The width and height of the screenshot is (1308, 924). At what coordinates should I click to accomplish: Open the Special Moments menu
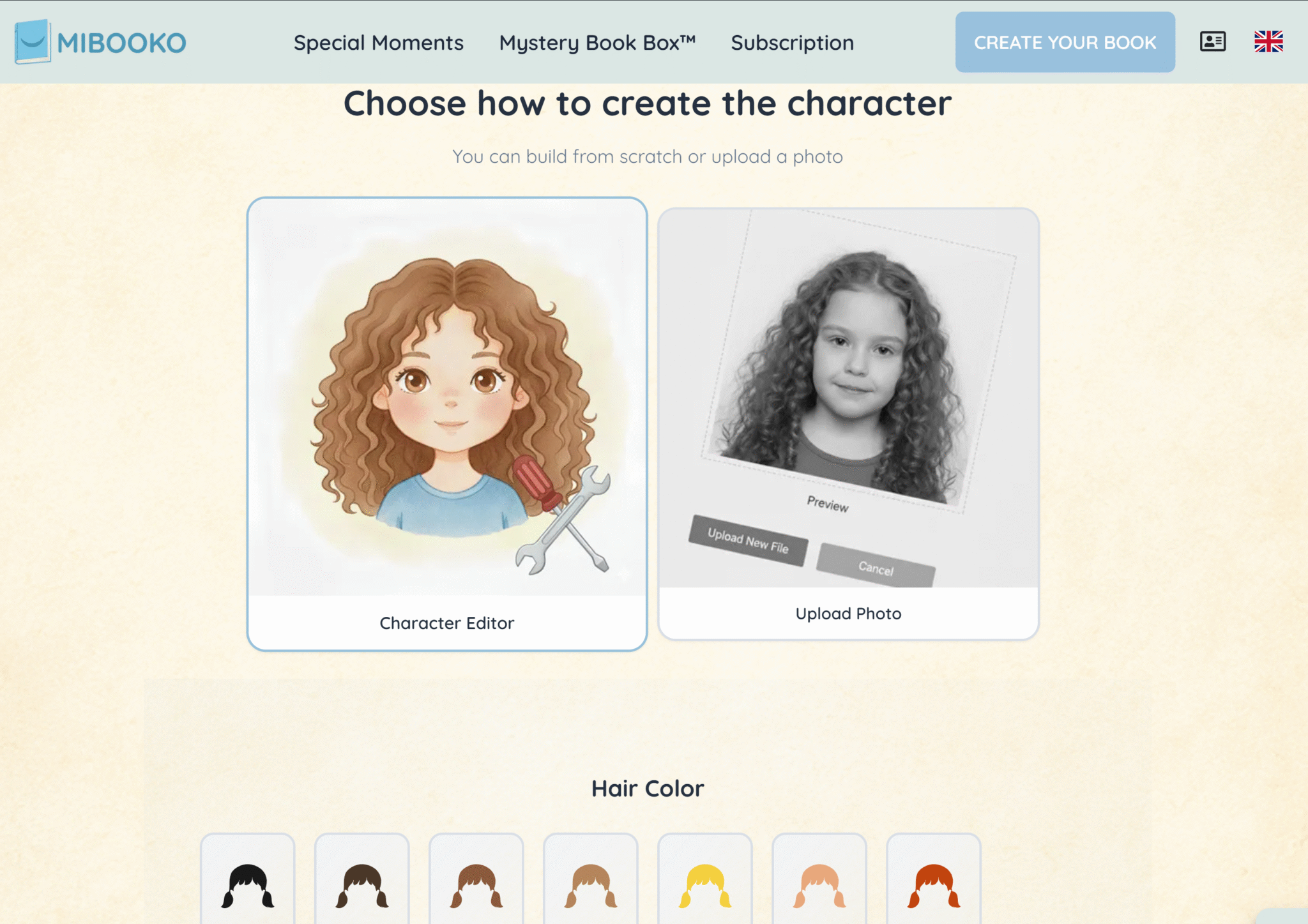pos(379,43)
